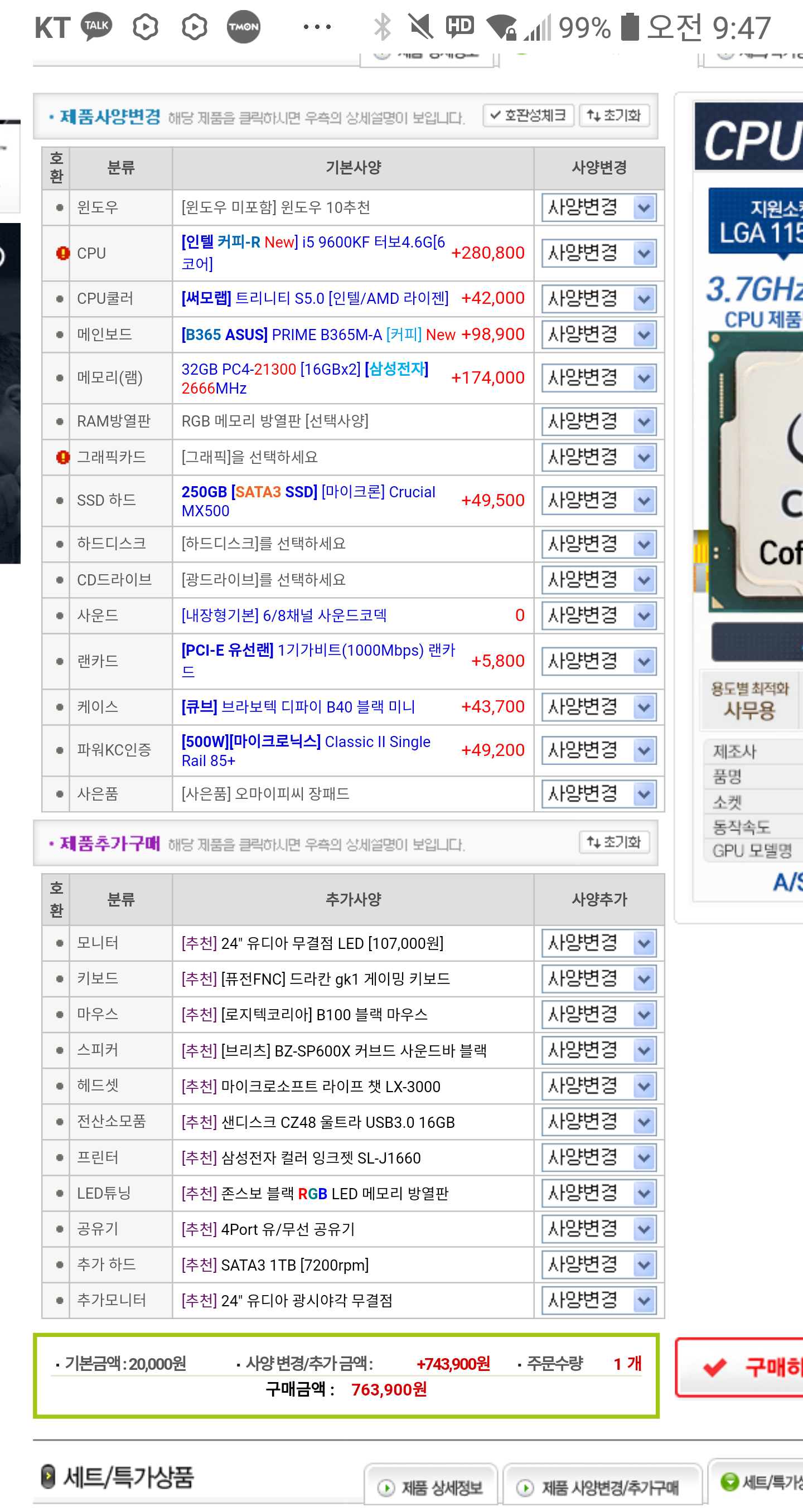Click 초기화 reset in 제품추가구매 header
Viewport: 803px width, 1512px height.
point(614,842)
